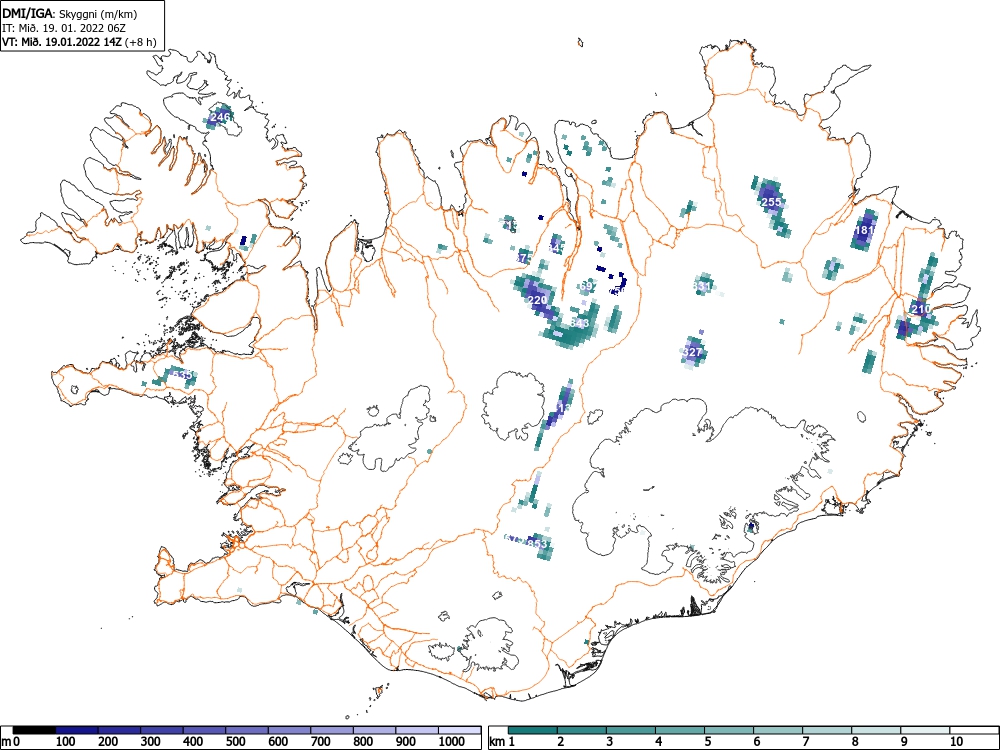Pick the 900–1000 m legend swatch
The image size is (1000, 750).
(417, 730)
